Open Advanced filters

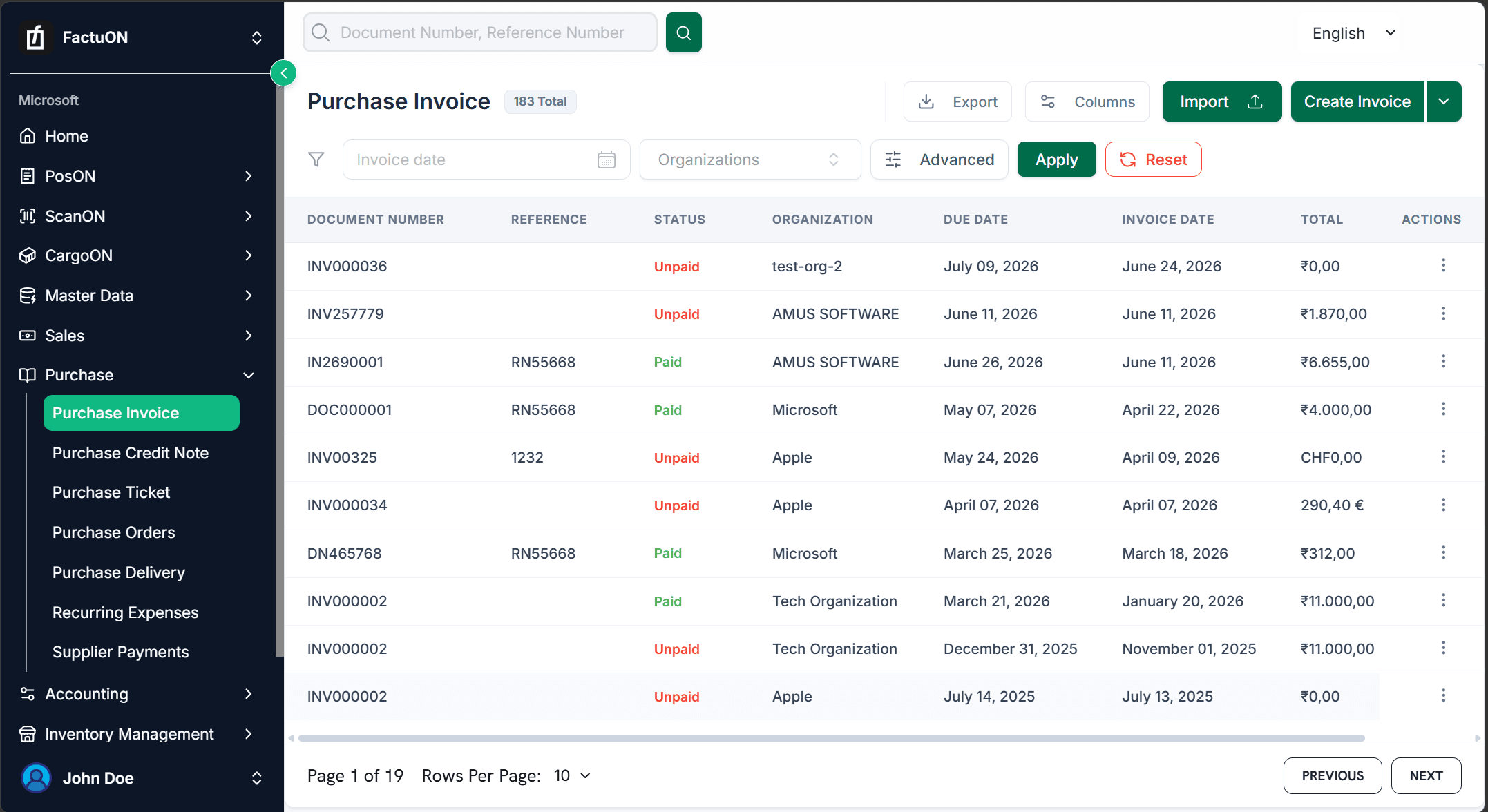[x=939, y=159]
